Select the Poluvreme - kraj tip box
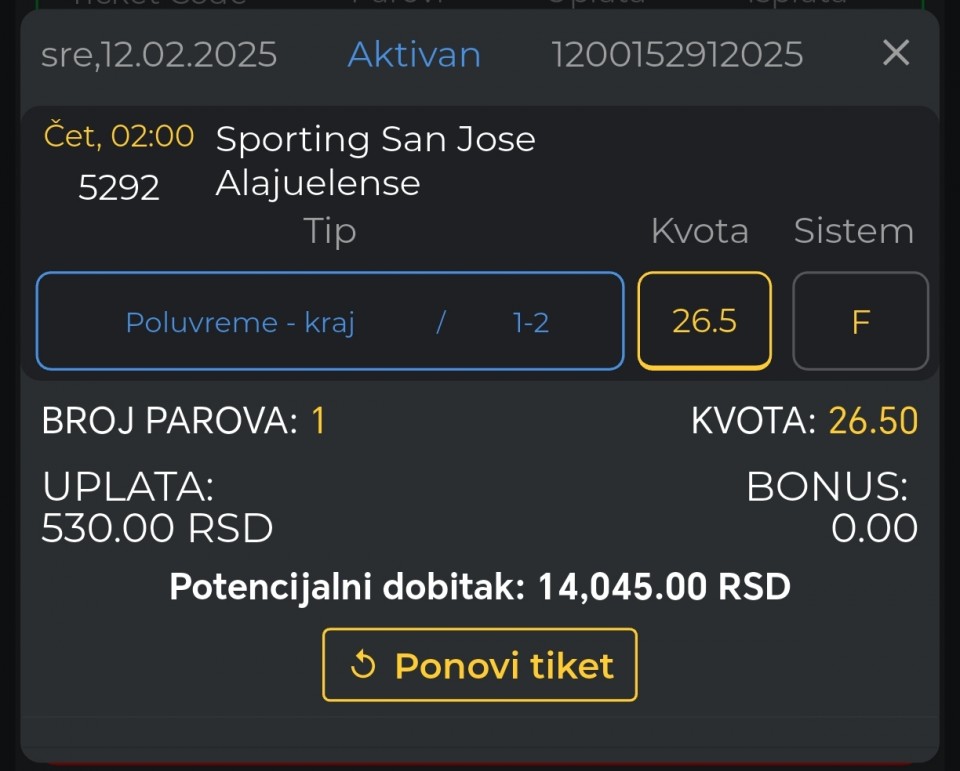 point(330,321)
